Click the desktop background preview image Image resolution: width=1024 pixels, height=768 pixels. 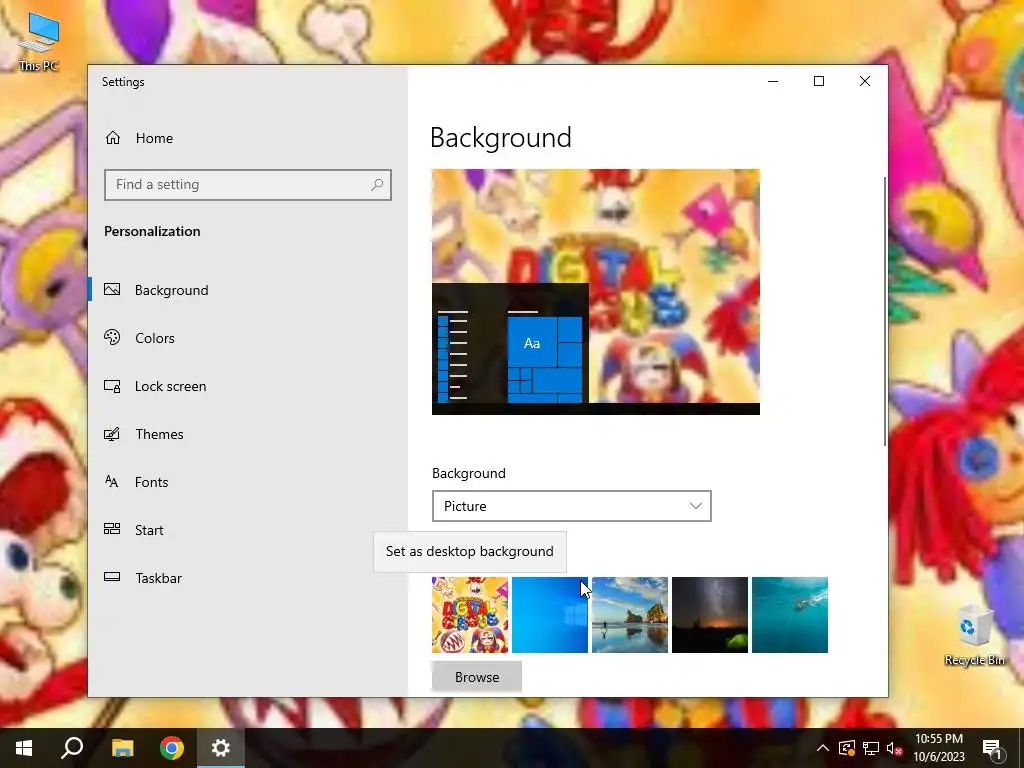click(596, 292)
